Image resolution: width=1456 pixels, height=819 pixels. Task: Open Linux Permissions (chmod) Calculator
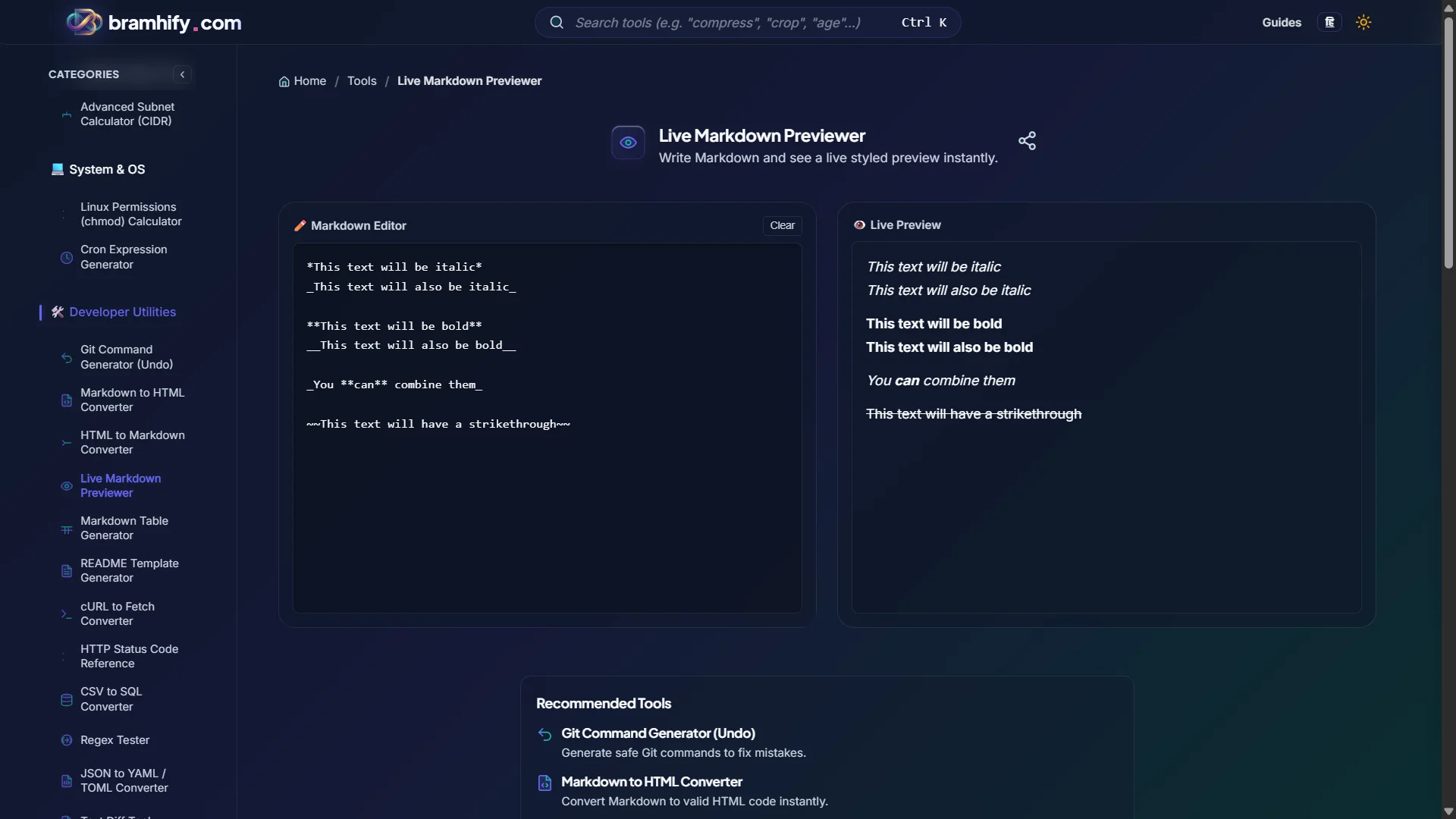tap(131, 214)
